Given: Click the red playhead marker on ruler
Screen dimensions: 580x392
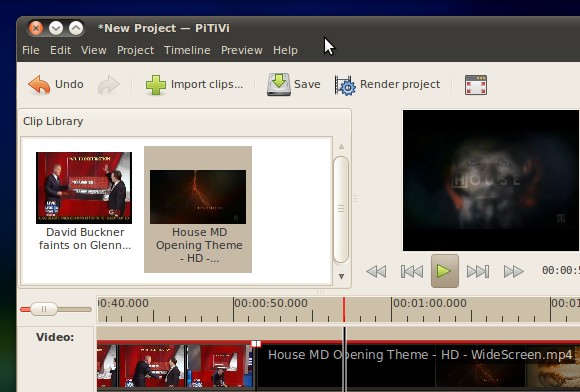Looking at the screenshot, I should tap(344, 310).
